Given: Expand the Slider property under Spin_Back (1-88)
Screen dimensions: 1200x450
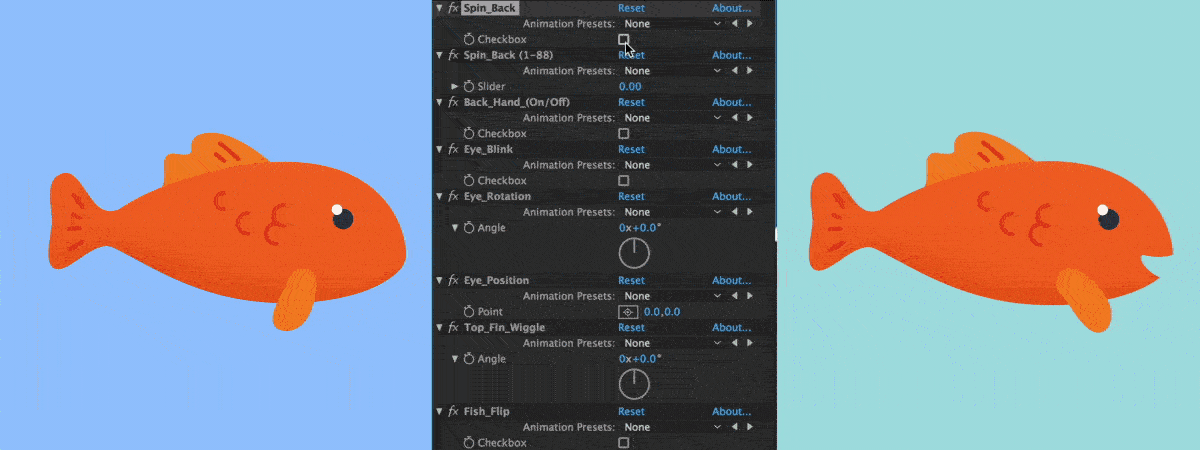Looking at the screenshot, I should 456,86.
